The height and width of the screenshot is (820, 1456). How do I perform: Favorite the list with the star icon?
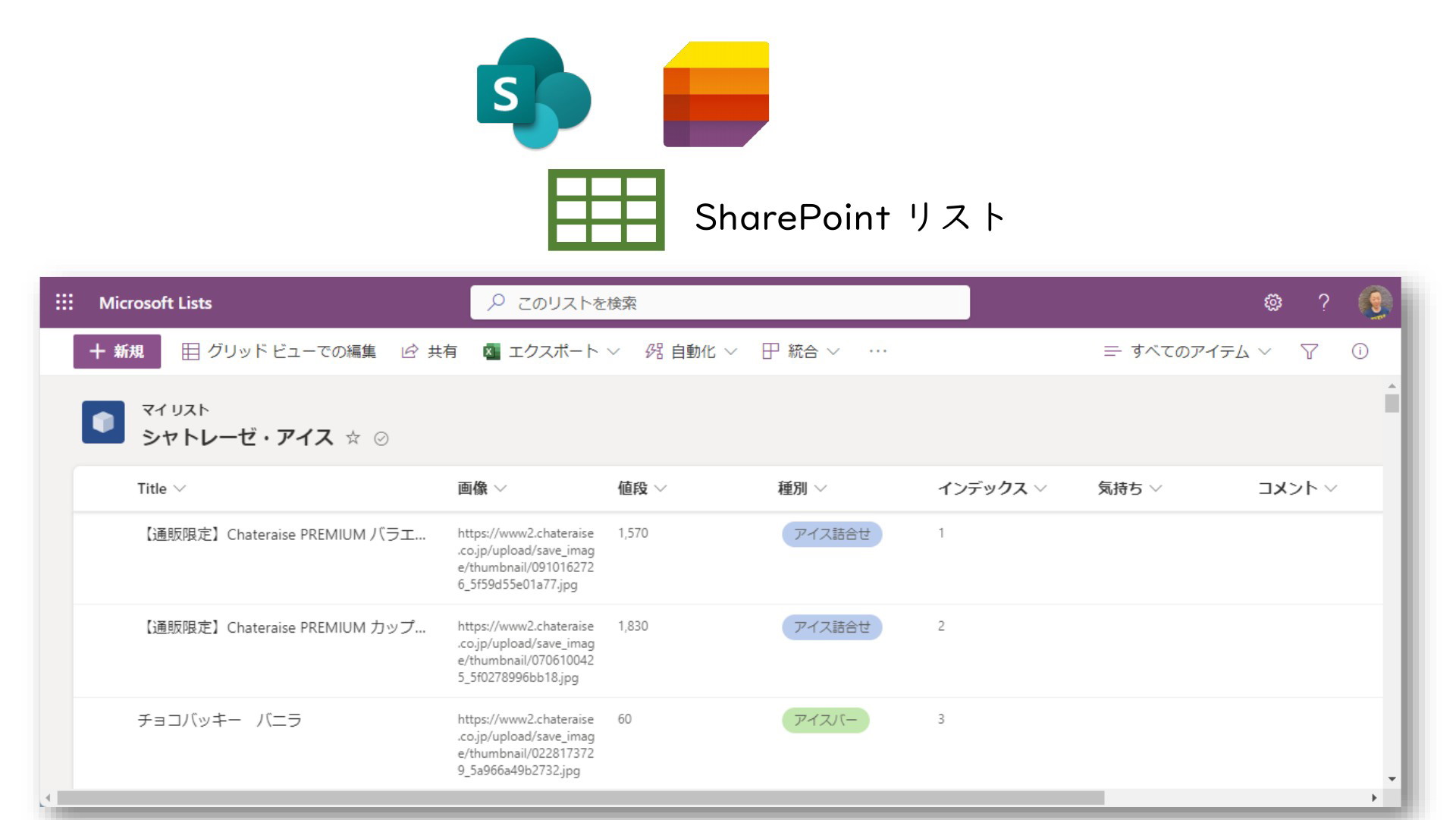pyautogui.click(x=353, y=438)
